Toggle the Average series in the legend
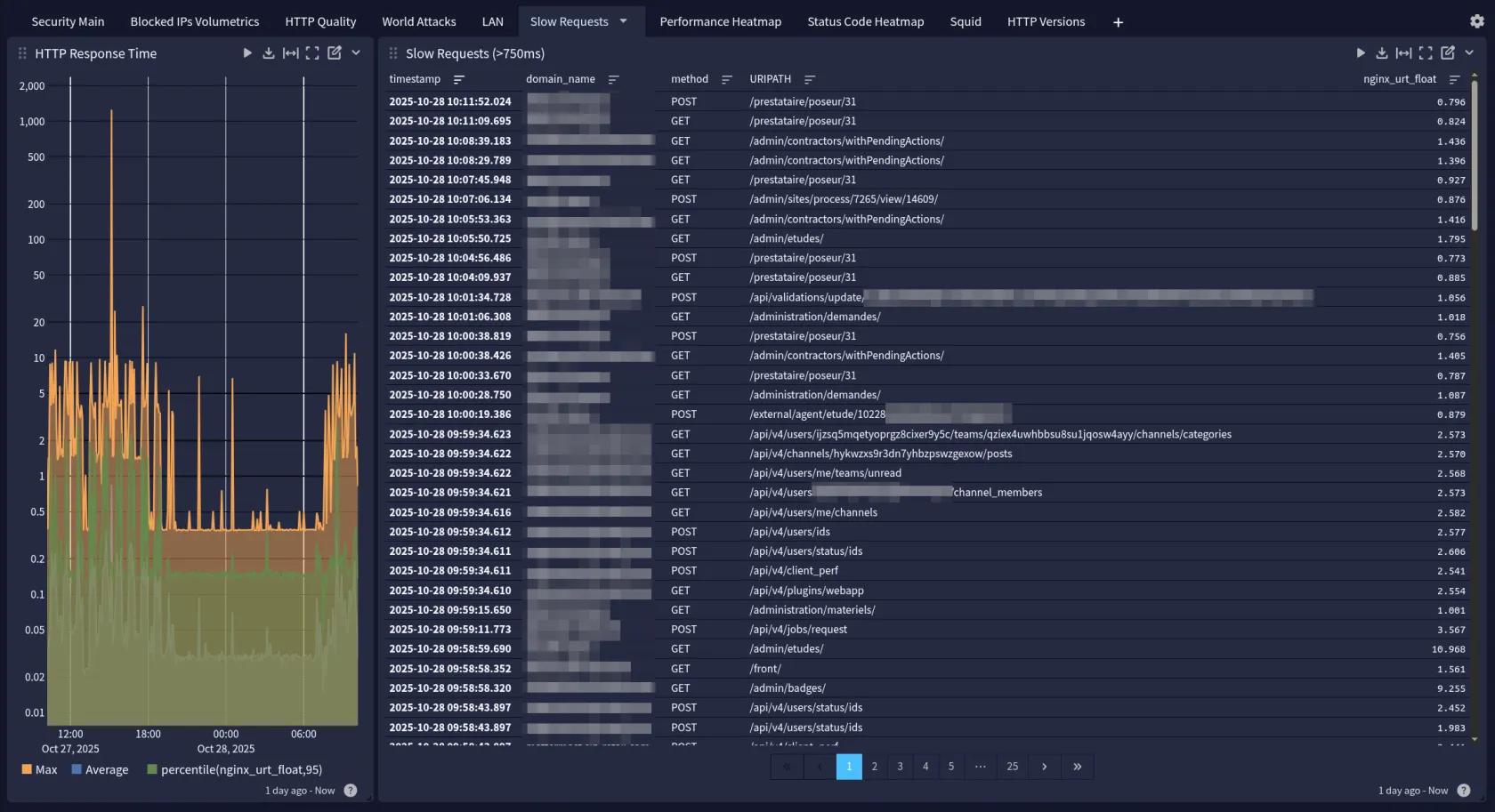 point(100,770)
